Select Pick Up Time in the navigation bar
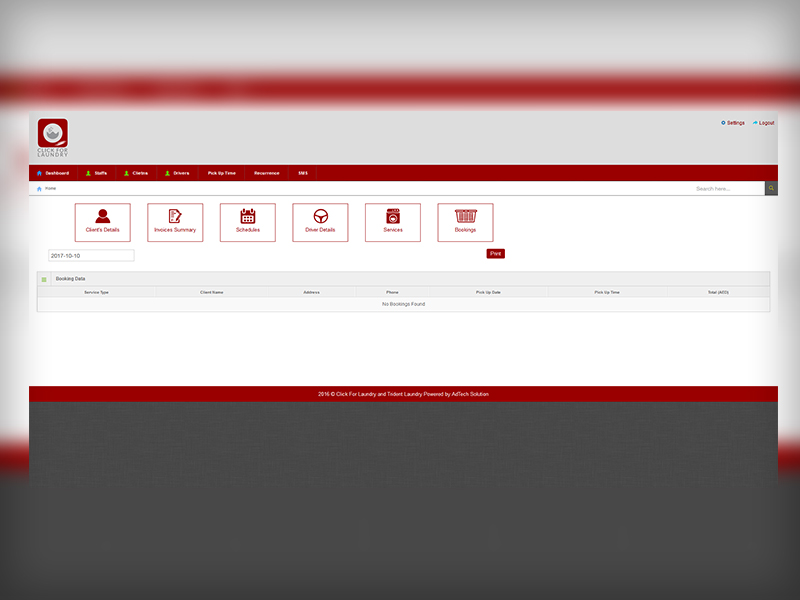 pos(221,173)
